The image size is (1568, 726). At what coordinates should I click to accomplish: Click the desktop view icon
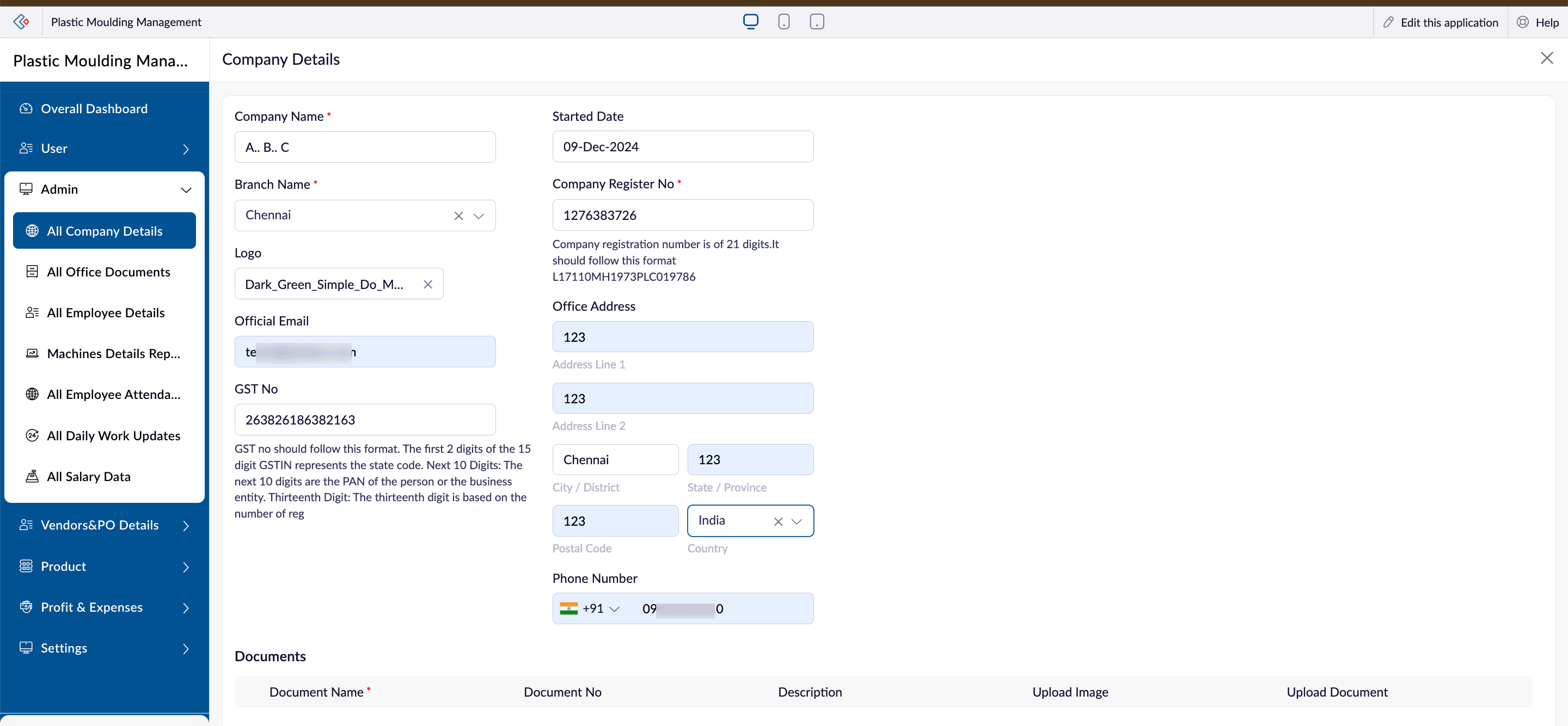751,21
